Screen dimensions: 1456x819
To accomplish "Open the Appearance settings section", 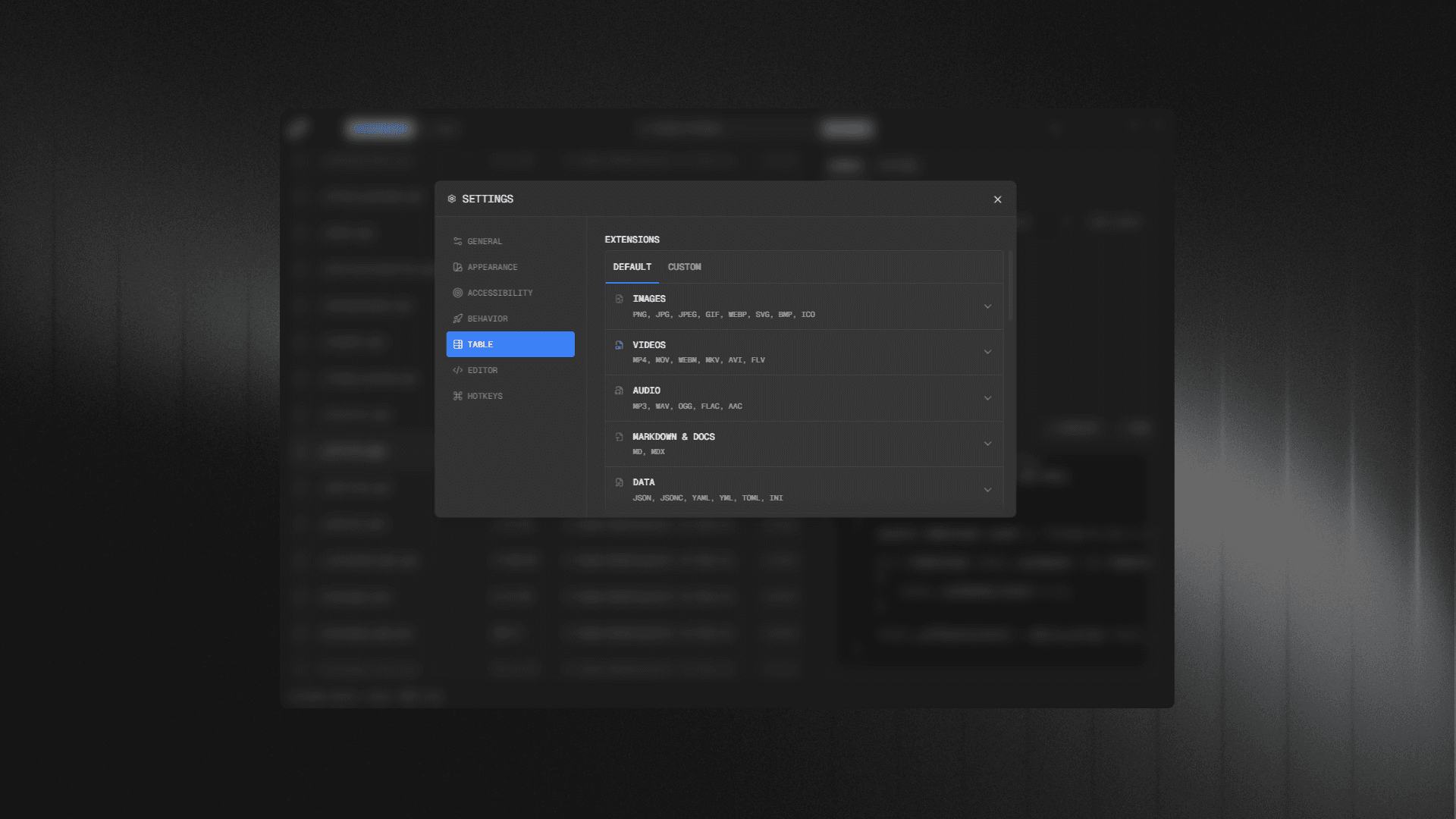I will 510,267.
